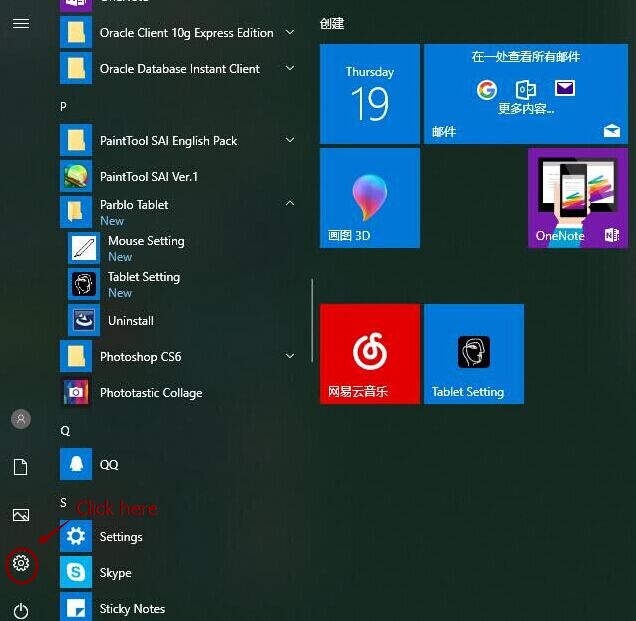Screen dimensions: 636x621
Task: Click the Outlook icon in mail tile
Action: 526,89
